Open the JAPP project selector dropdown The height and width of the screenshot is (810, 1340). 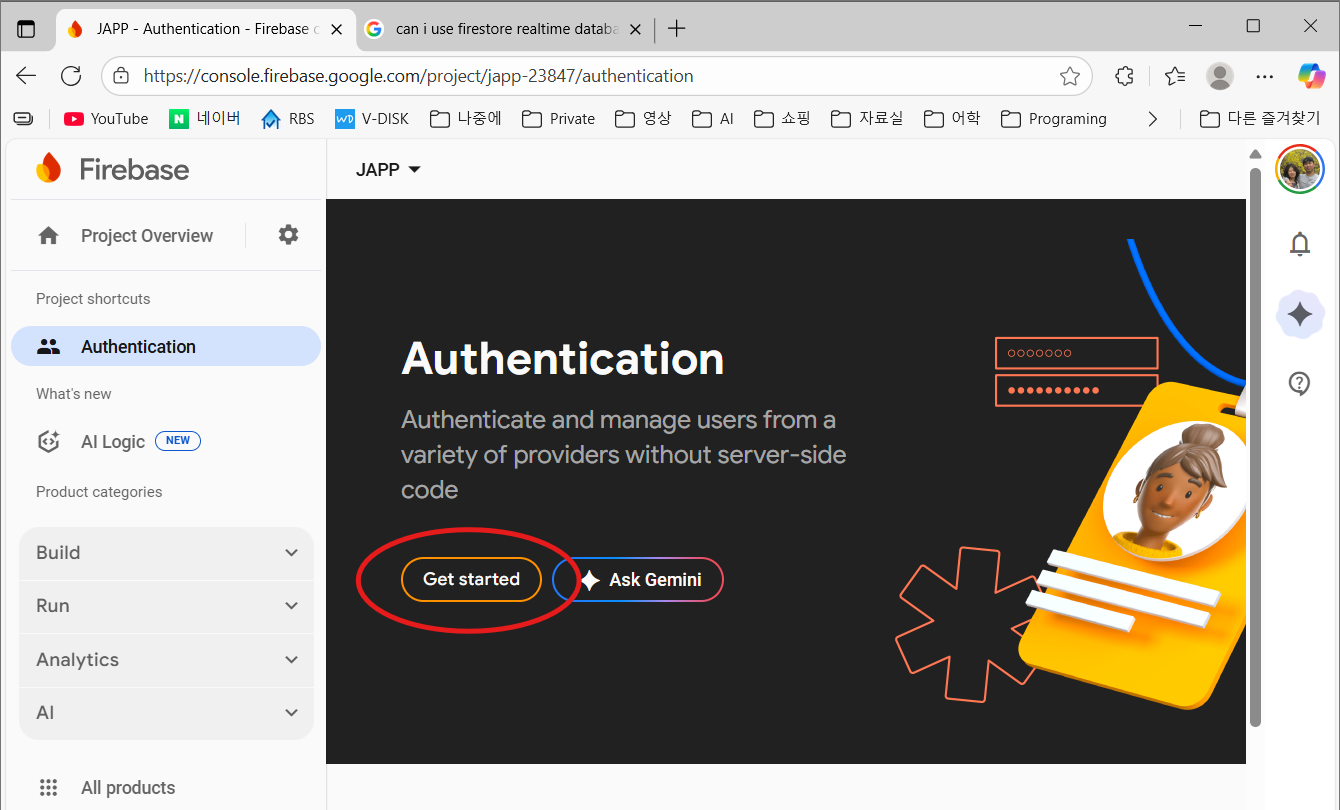[388, 170]
